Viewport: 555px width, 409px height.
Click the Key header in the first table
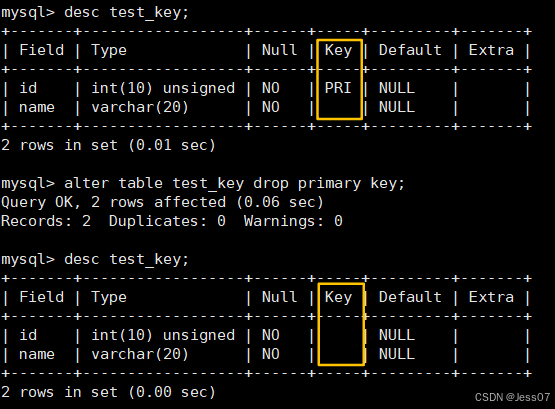pos(338,50)
